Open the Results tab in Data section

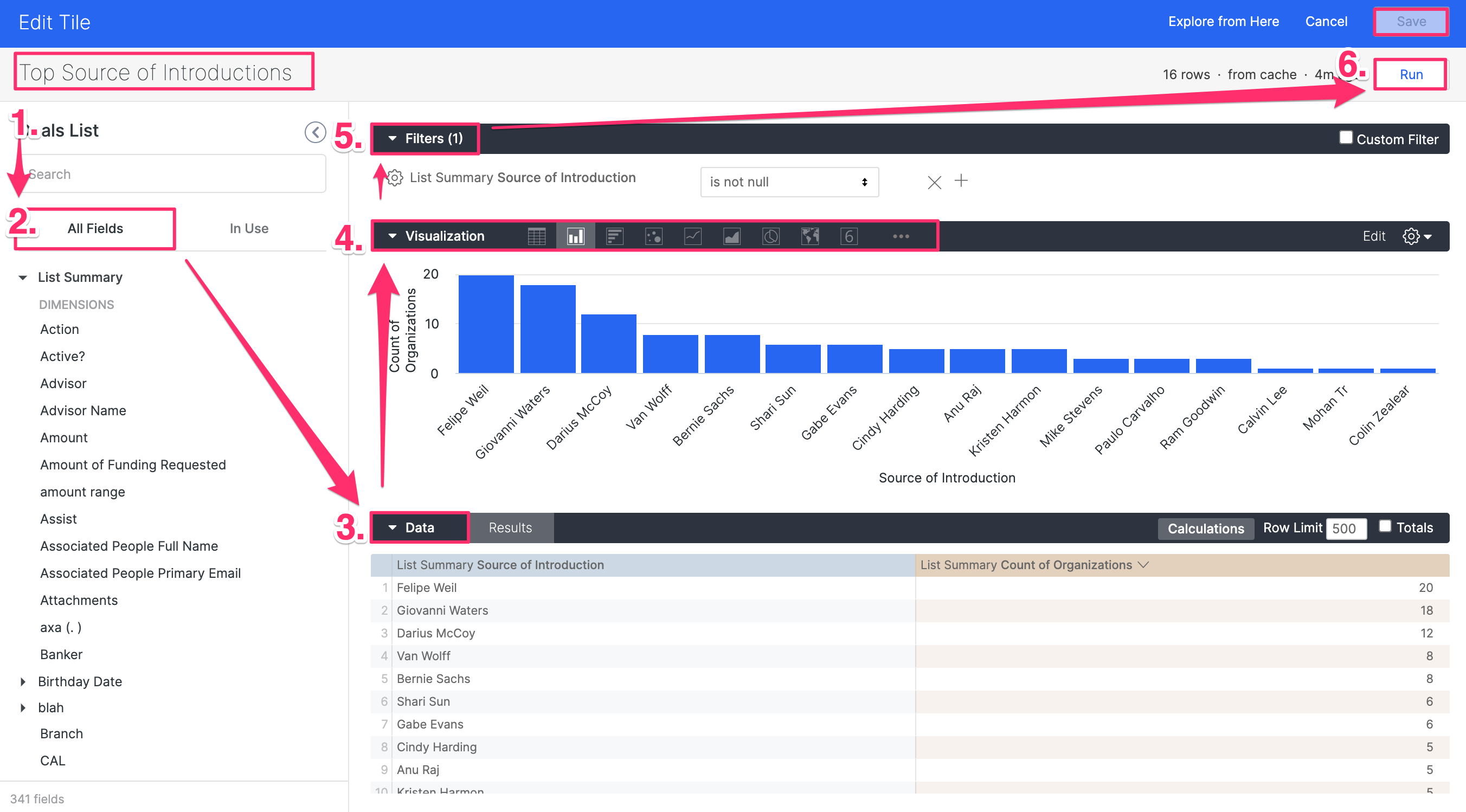pos(510,527)
